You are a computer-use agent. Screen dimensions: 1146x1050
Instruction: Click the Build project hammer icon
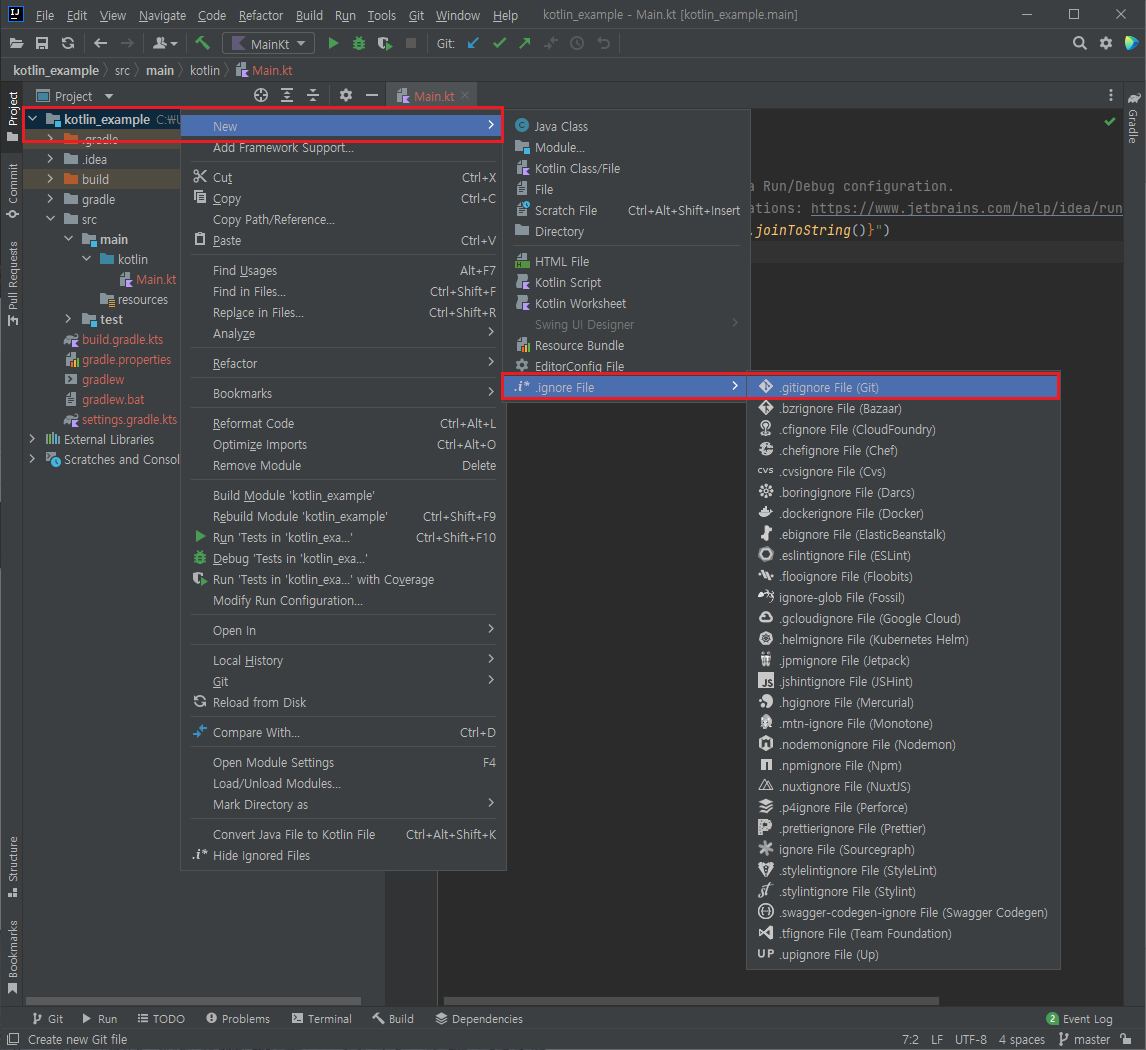202,43
